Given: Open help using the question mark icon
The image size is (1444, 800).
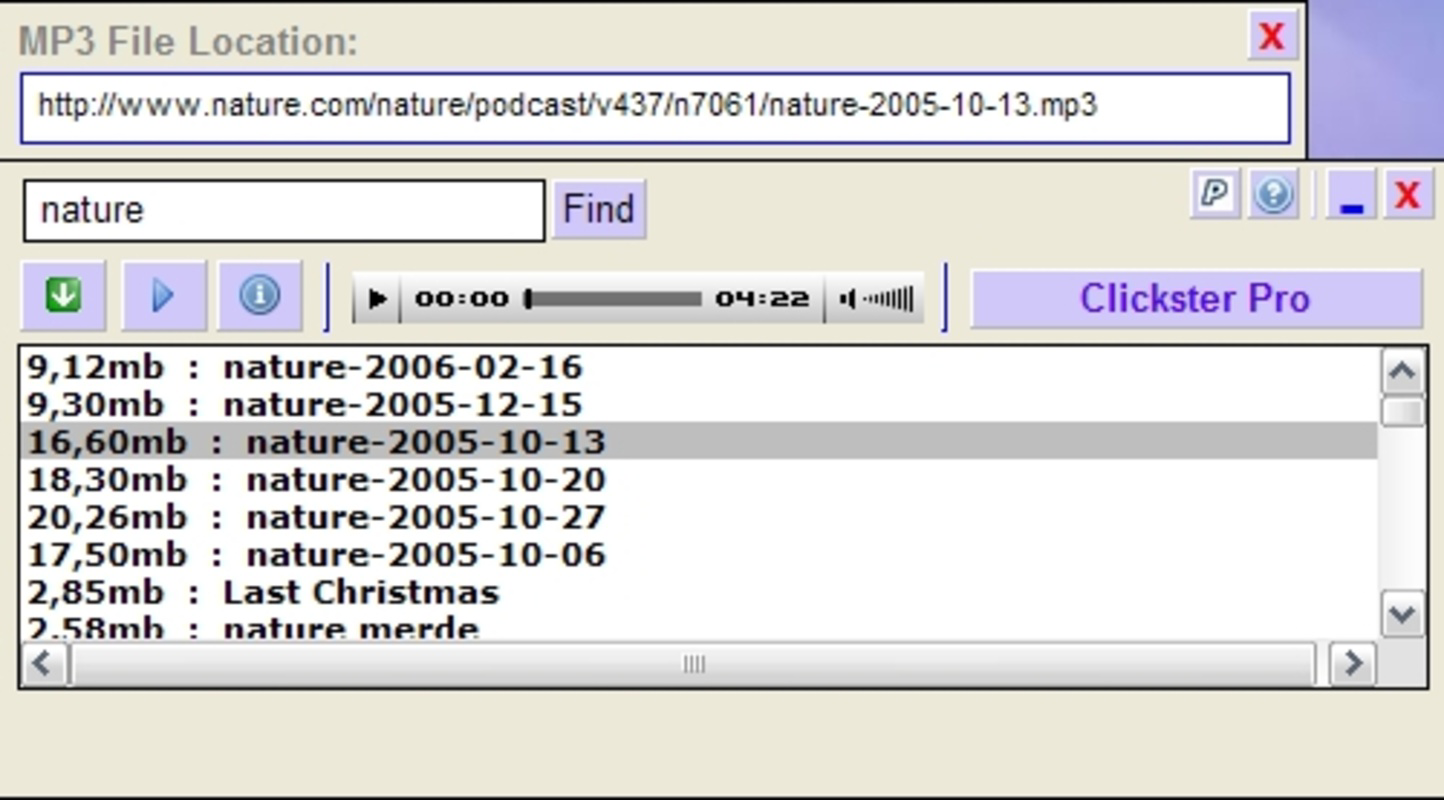Looking at the screenshot, I should [x=1272, y=195].
